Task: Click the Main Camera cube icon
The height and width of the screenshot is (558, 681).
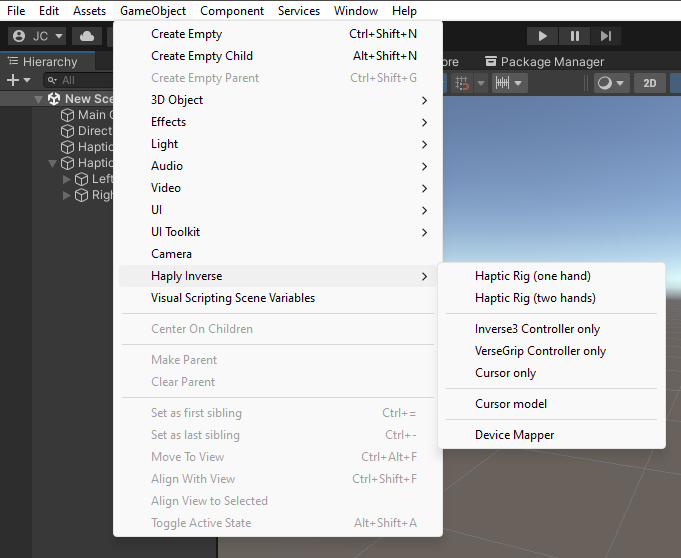Action: pos(67,115)
